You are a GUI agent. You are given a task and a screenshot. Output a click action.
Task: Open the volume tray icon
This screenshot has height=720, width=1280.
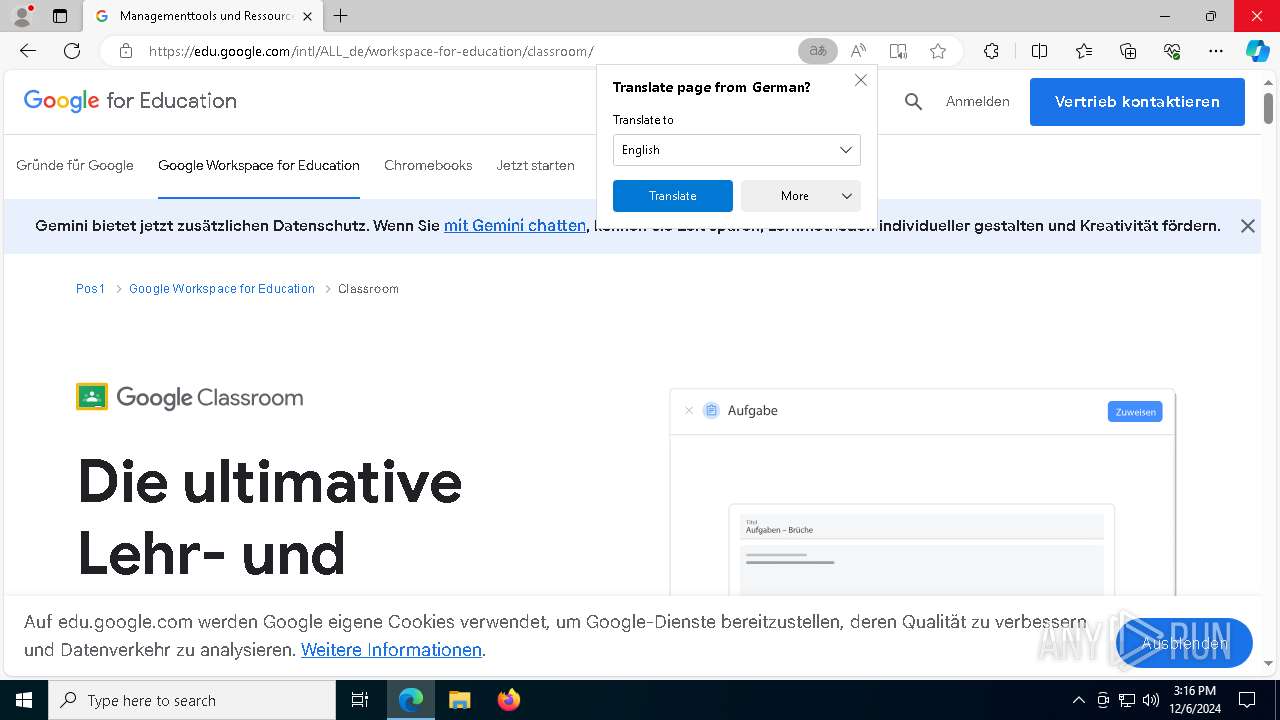(1150, 700)
